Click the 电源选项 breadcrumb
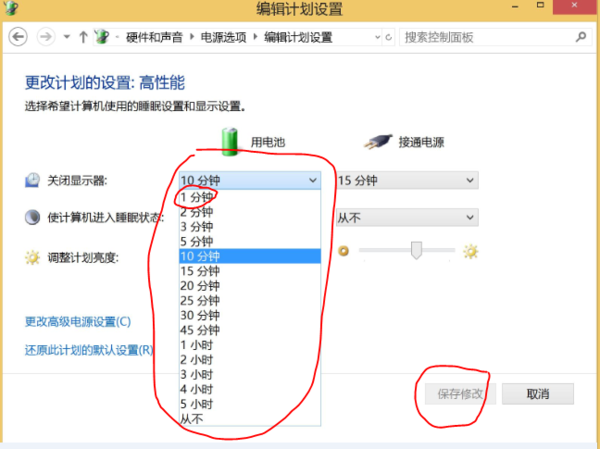 223,38
